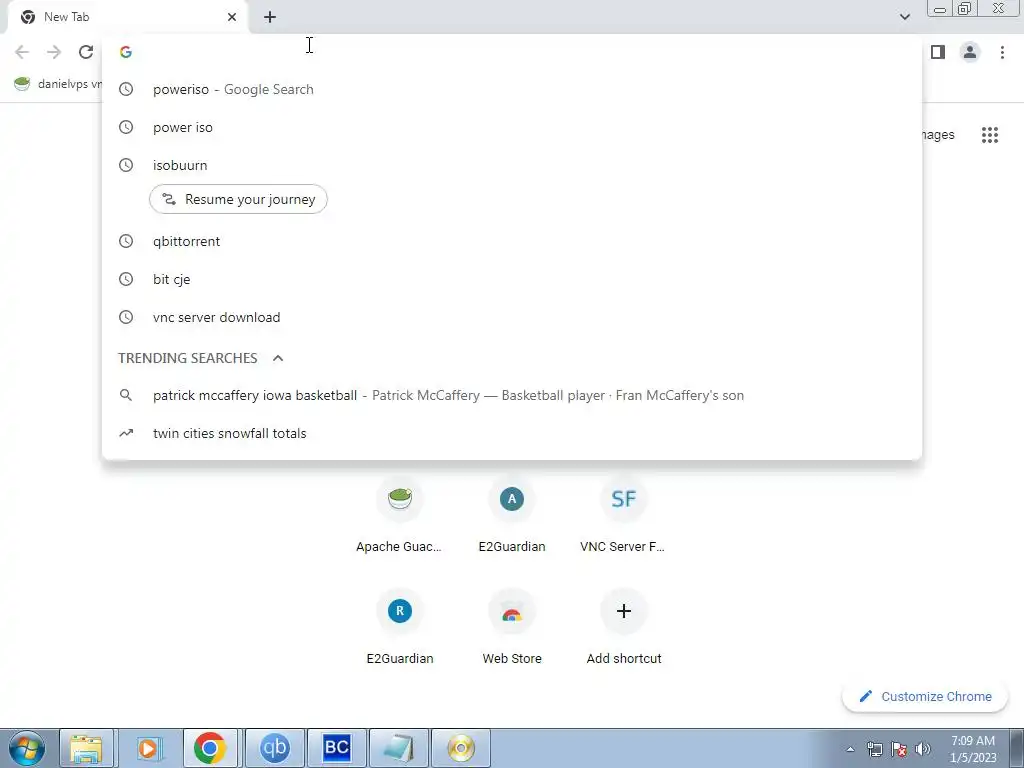Select the New Tab browser tab
This screenshot has height=768, width=1024.
(x=127, y=17)
